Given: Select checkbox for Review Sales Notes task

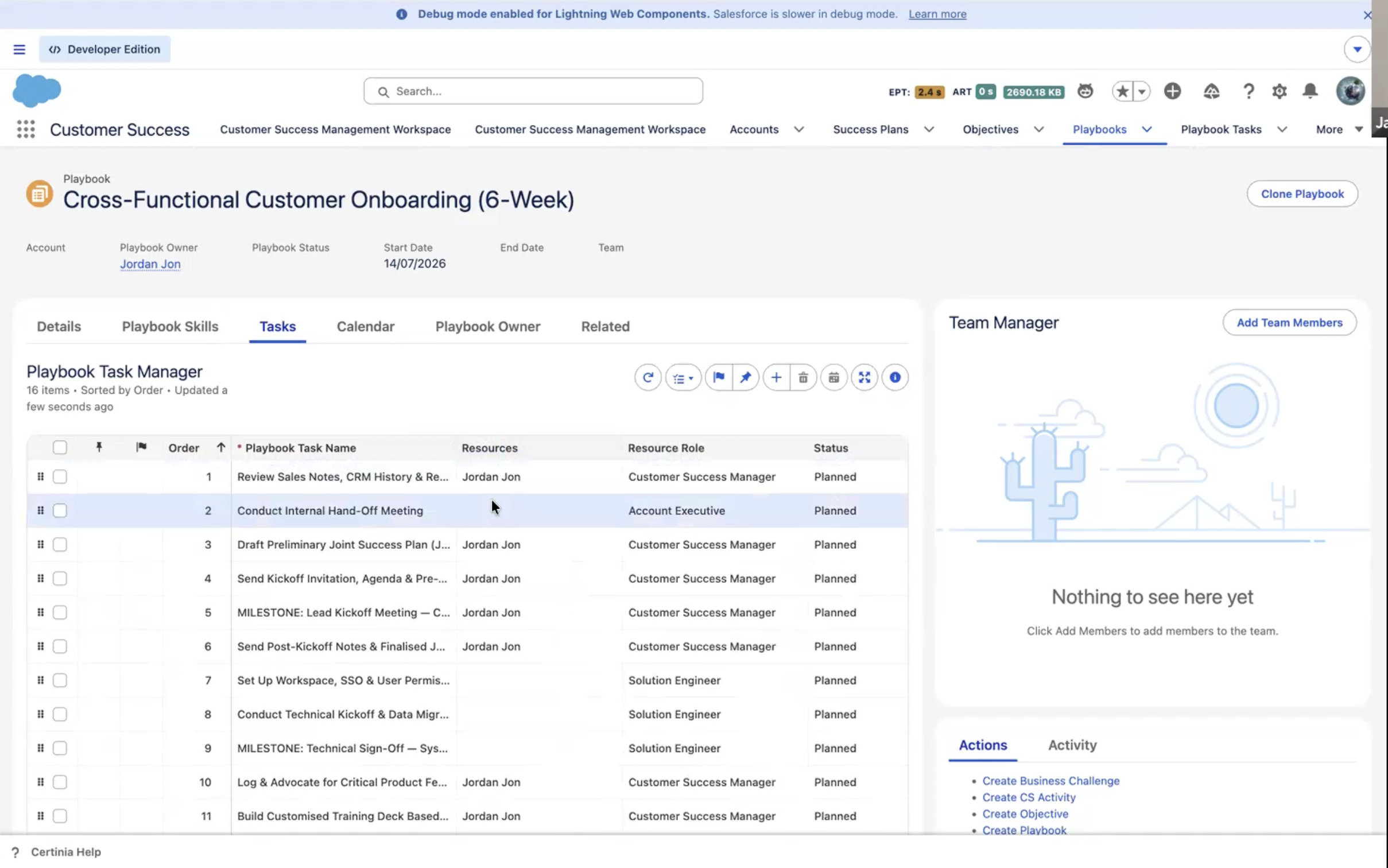Looking at the screenshot, I should point(60,476).
